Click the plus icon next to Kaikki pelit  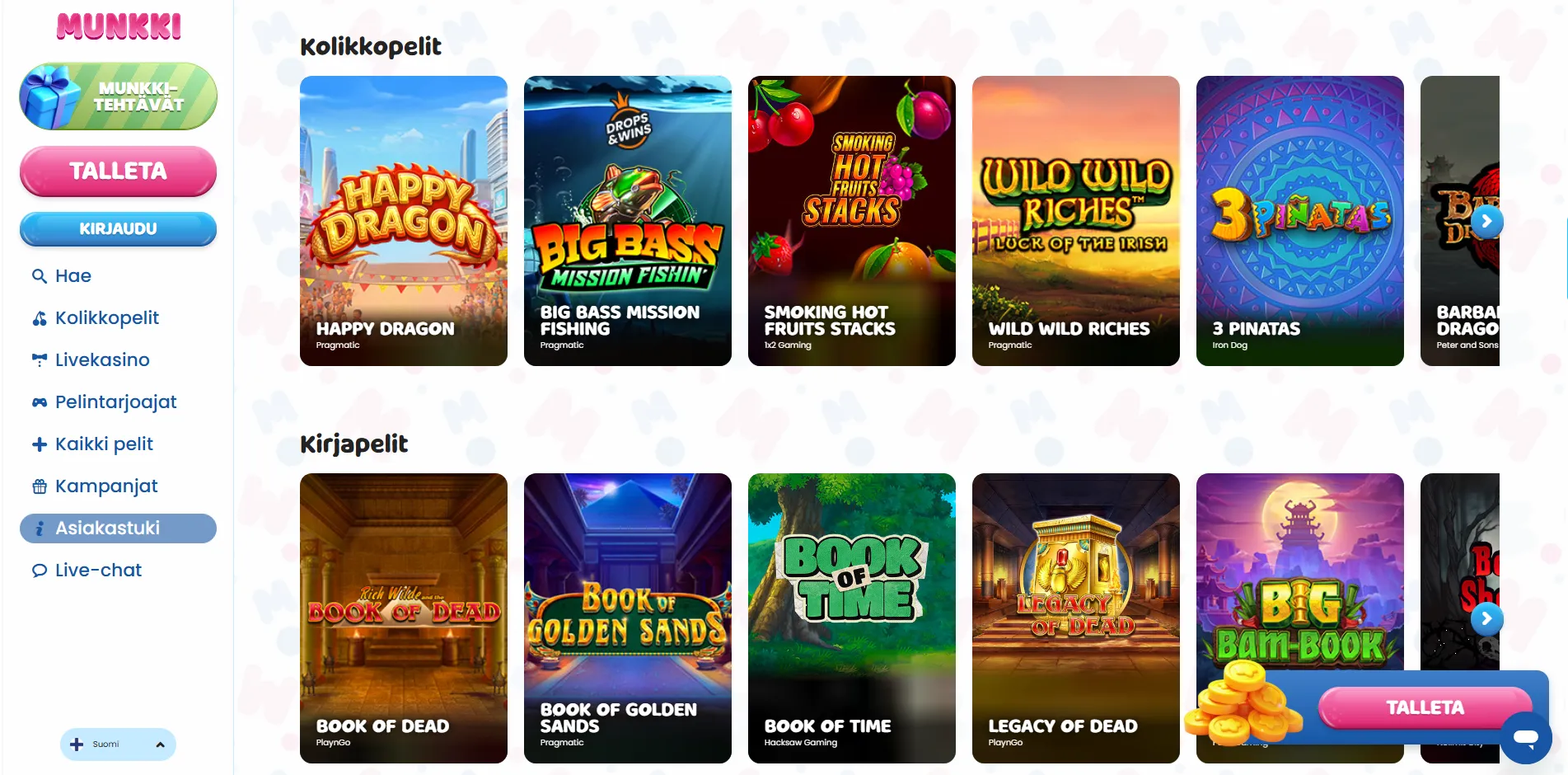pyautogui.click(x=39, y=444)
